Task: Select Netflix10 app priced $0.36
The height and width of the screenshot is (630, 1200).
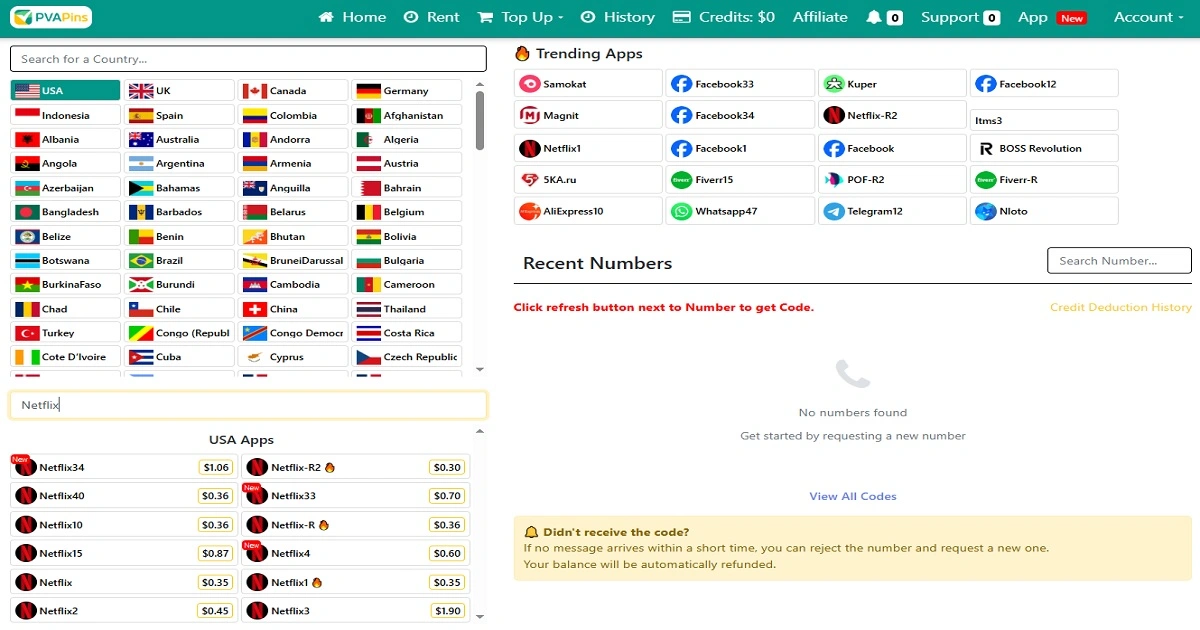Action: (x=124, y=525)
